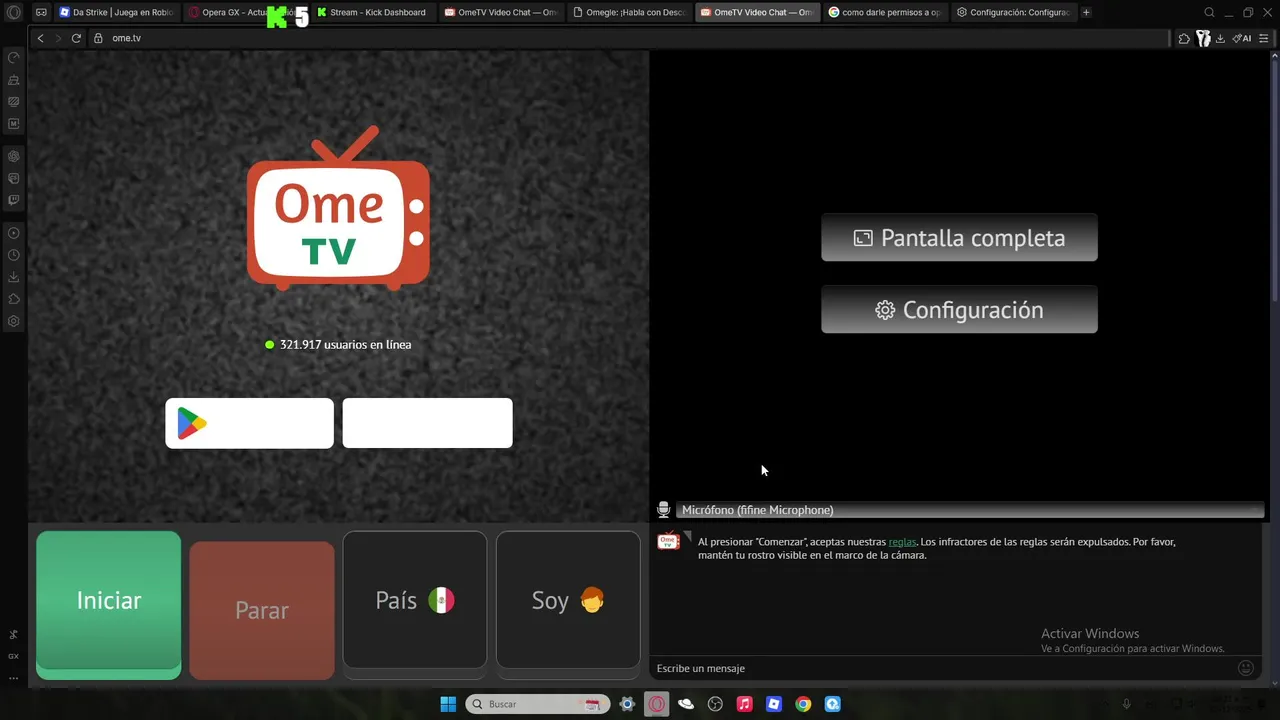Open Pantalla completa fullscreen mode
This screenshot has width=1280, height=720.
959,238
